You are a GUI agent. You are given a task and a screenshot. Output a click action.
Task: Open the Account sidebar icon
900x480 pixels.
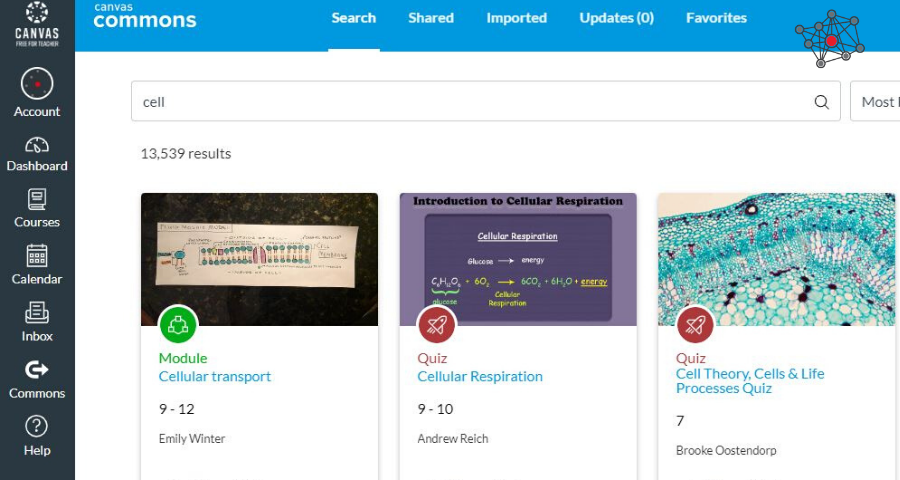pos(37,93)
